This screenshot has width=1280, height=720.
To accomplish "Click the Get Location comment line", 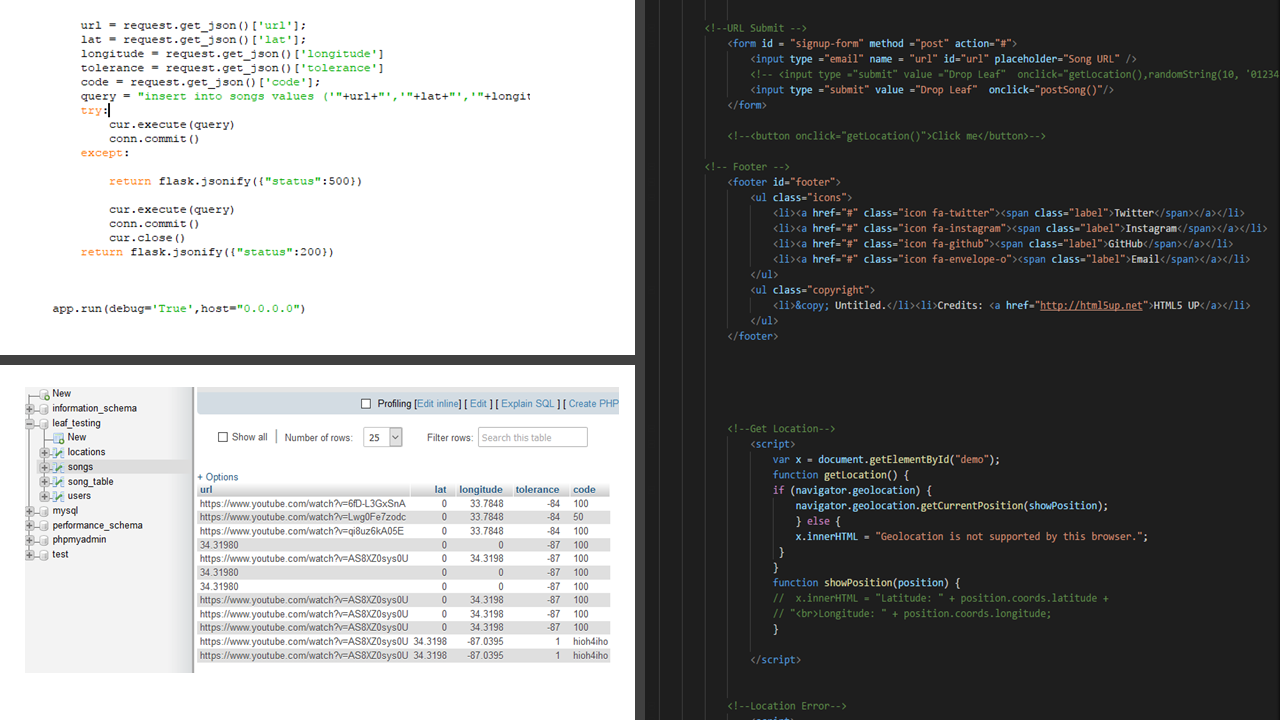I will click(781, 429).
